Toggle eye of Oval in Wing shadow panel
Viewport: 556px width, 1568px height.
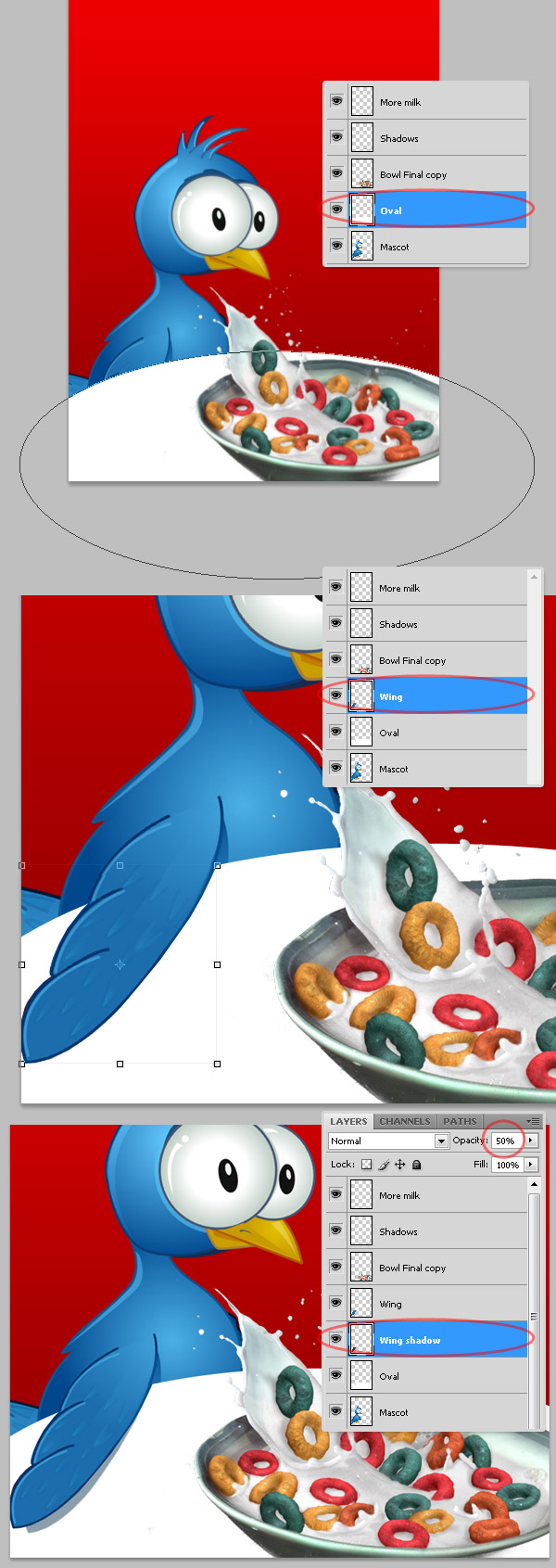tap(336, 1376)
